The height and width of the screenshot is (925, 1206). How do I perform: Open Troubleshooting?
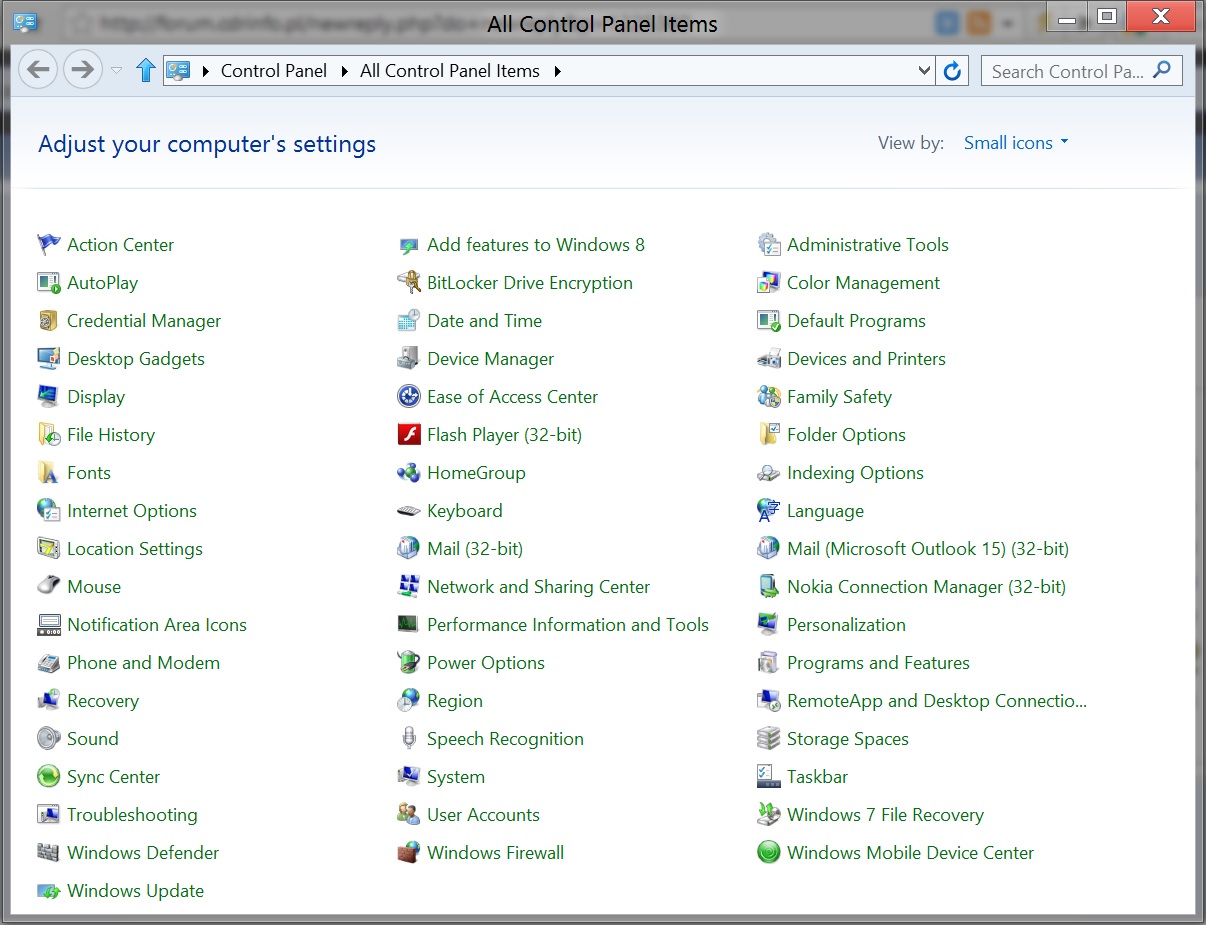tap(132, 814)
